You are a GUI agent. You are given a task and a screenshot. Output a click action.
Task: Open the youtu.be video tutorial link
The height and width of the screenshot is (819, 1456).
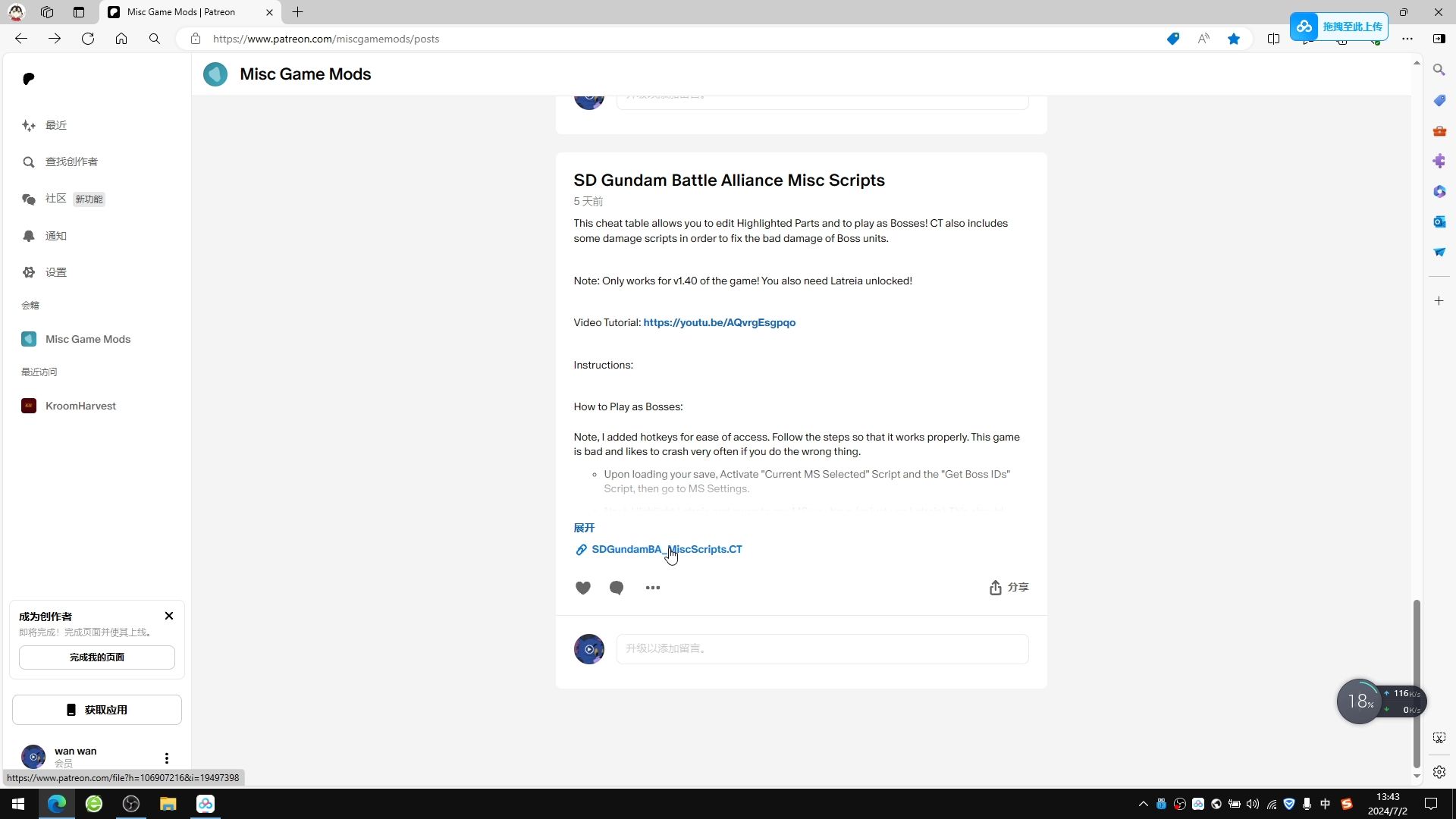coord(719,323)
